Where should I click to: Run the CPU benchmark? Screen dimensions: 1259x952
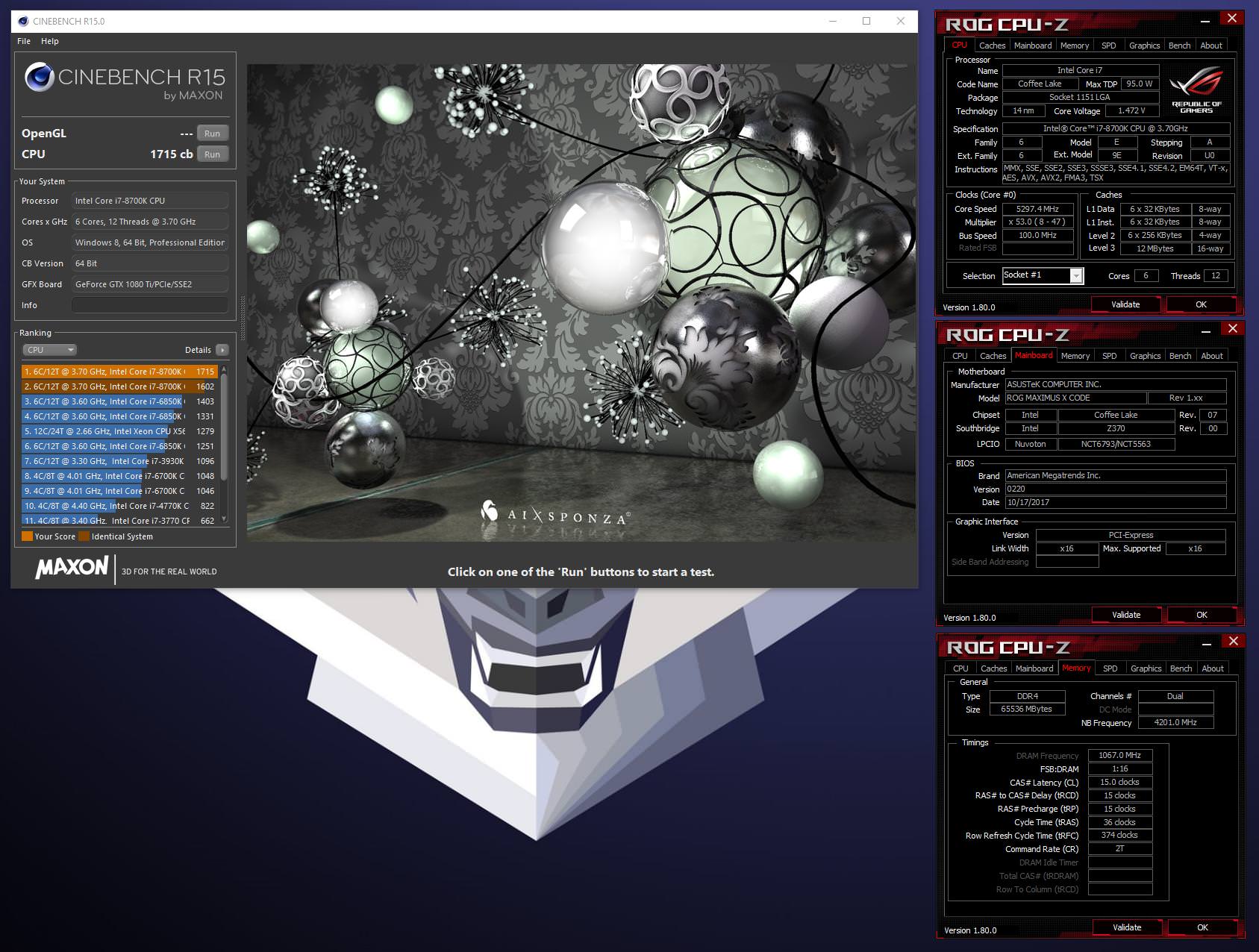point(213,154)
